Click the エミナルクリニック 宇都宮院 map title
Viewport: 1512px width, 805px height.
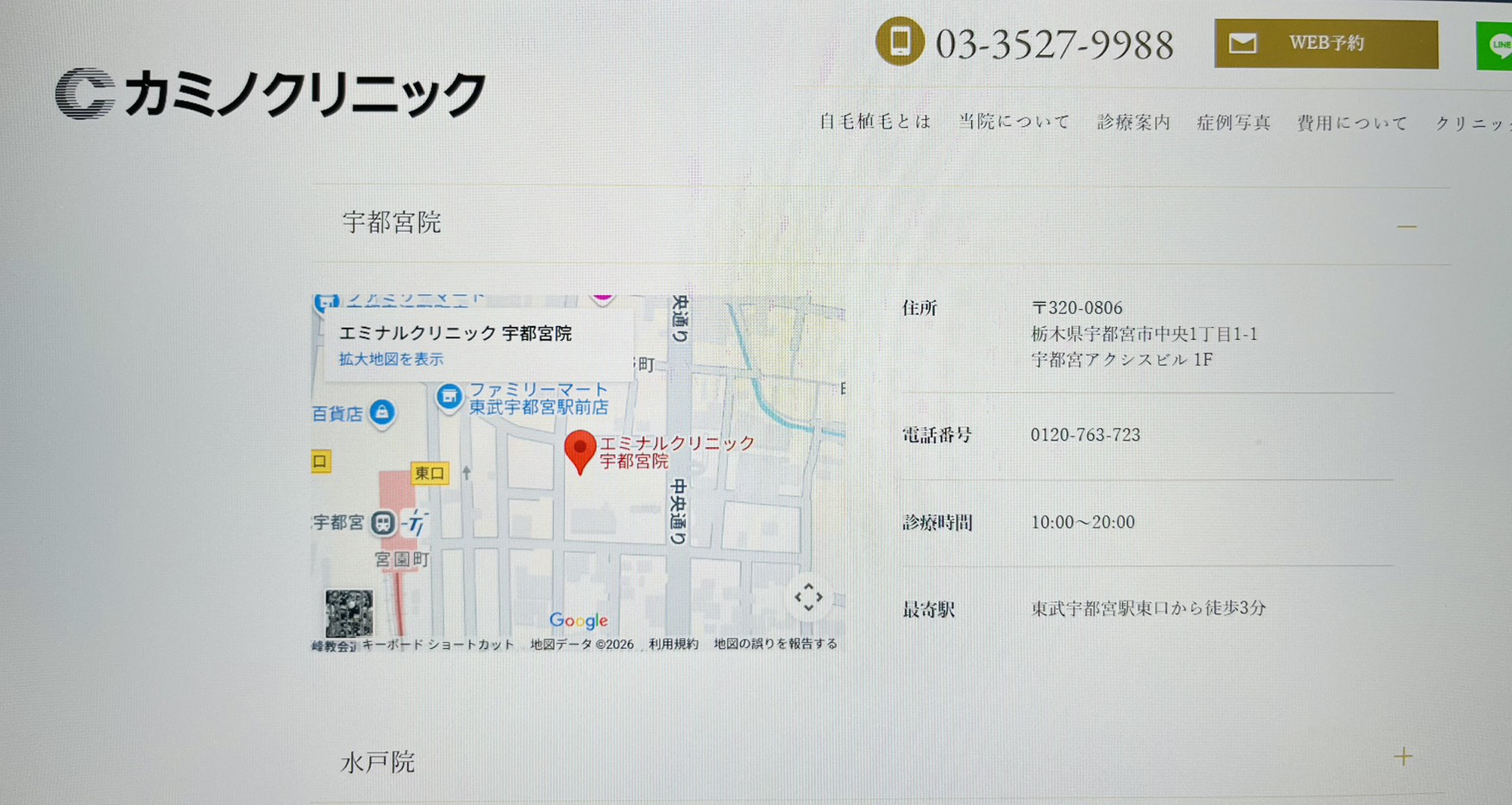point(455,333)
